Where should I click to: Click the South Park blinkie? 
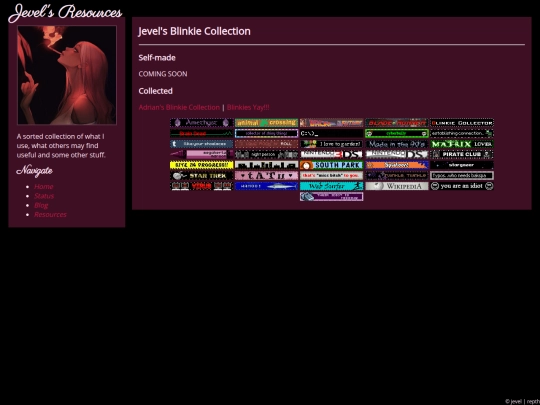pos(331,165)
